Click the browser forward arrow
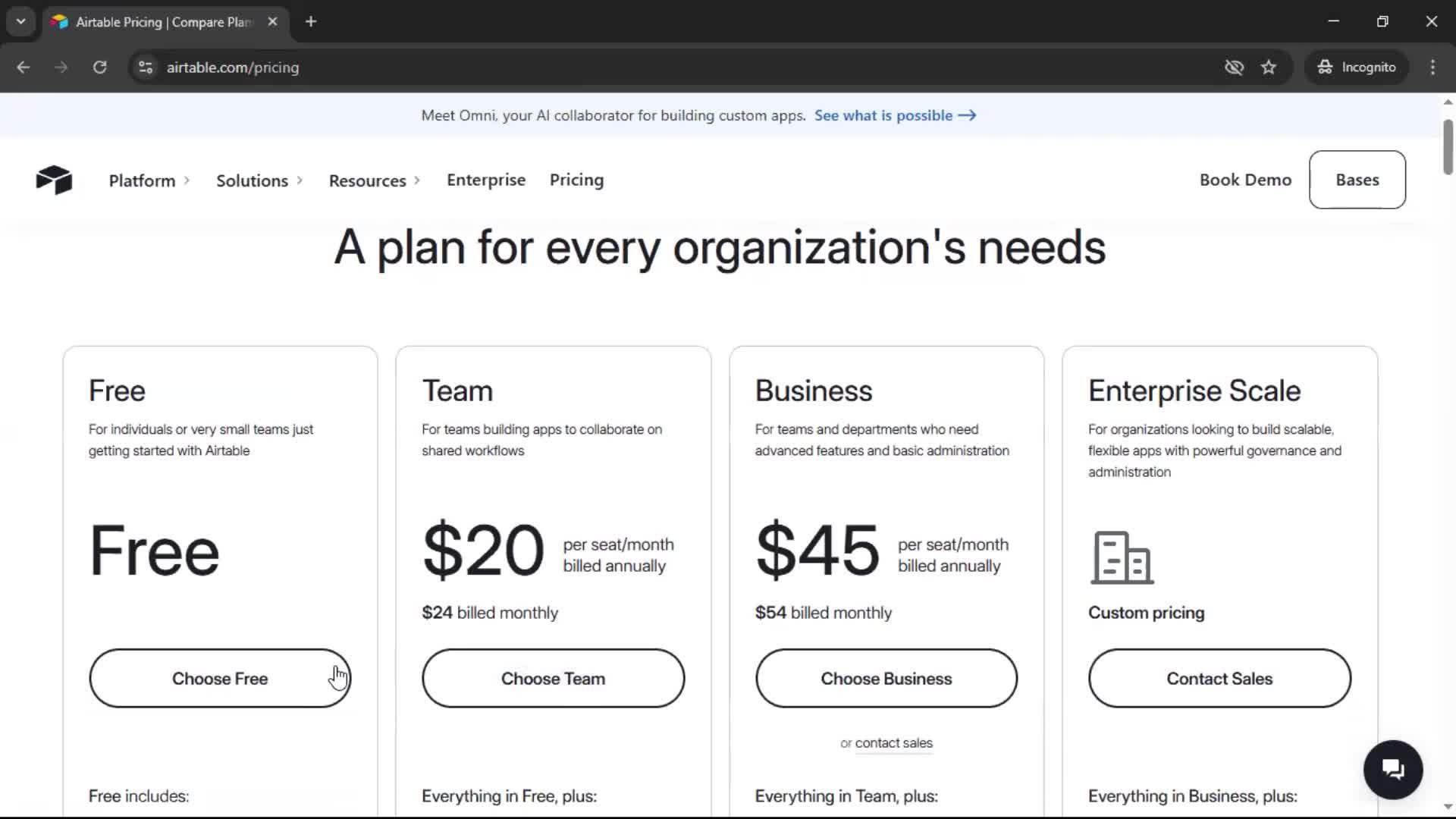 61,67
